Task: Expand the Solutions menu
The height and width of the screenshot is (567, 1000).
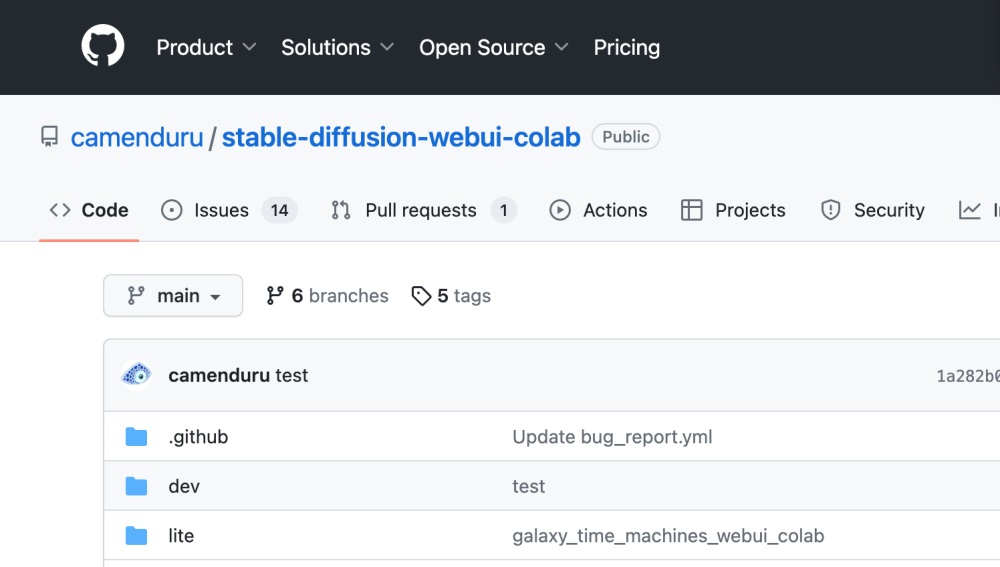Action: [x=337, y=47]
